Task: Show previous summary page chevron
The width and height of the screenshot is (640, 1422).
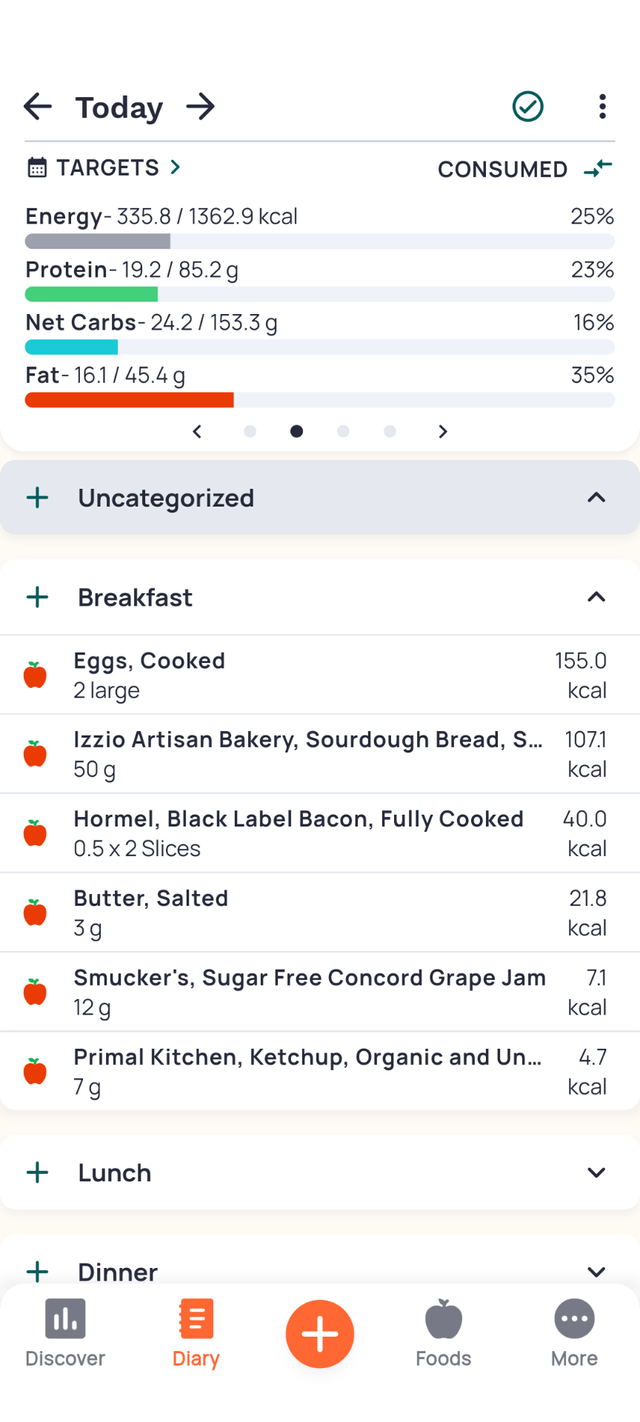Action: pyautogui.click(x=197, y=431)
